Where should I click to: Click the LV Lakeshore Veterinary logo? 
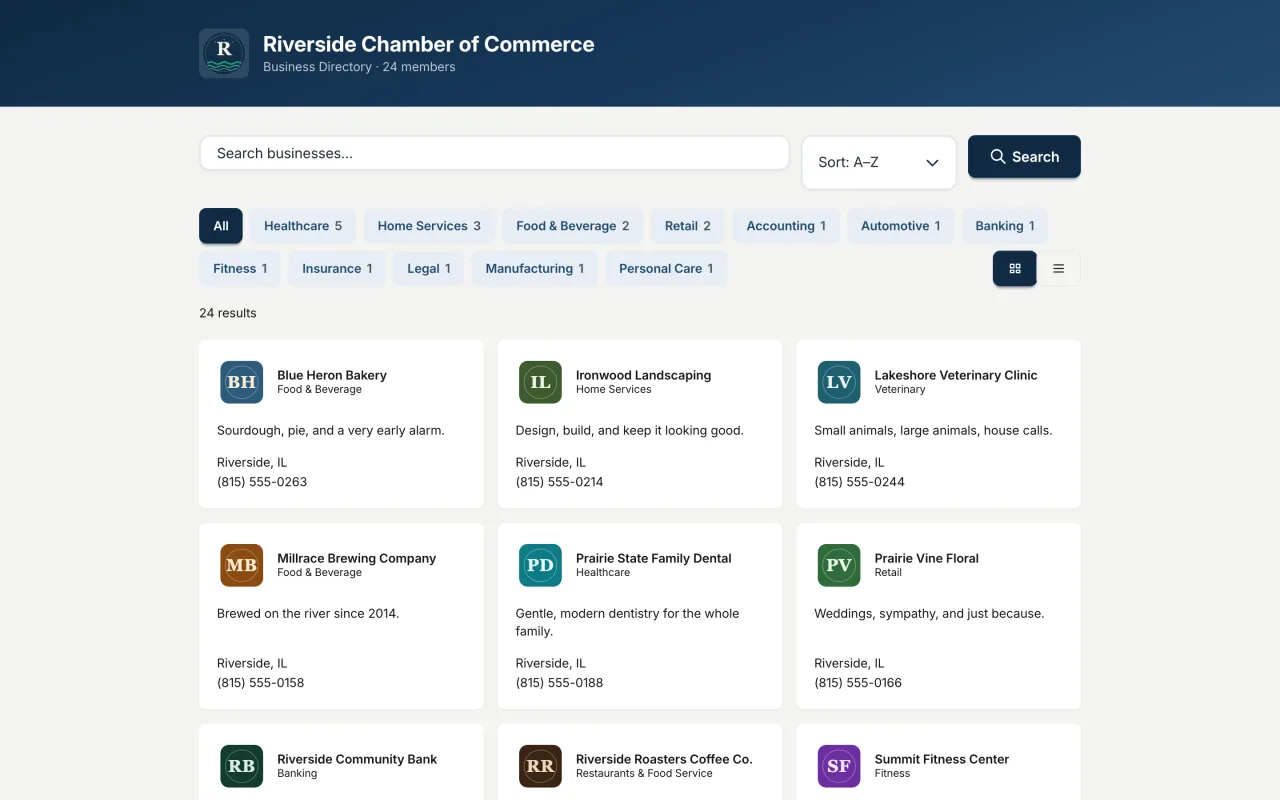pos(839,382)
